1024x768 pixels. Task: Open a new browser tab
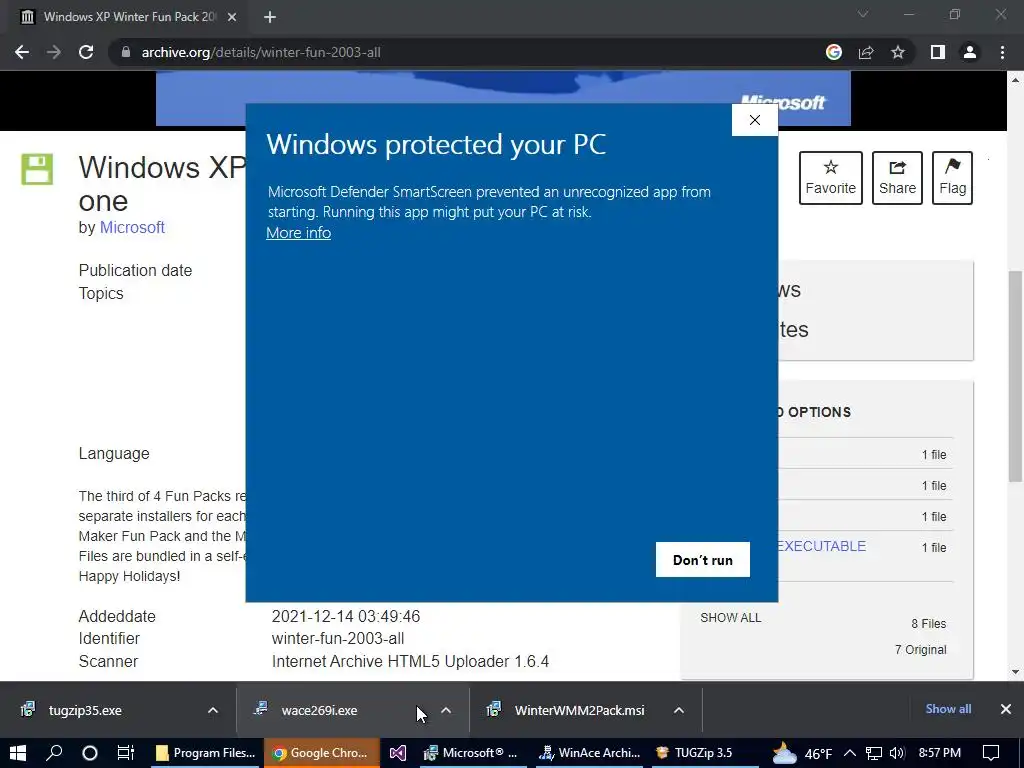click(x=270, y=17)
